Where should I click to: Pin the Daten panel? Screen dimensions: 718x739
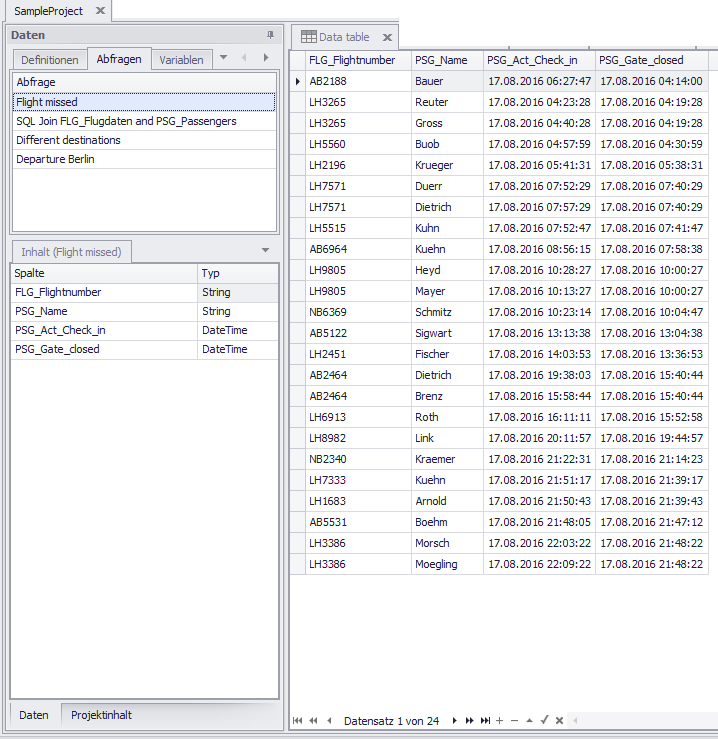(x=270, y=35)
